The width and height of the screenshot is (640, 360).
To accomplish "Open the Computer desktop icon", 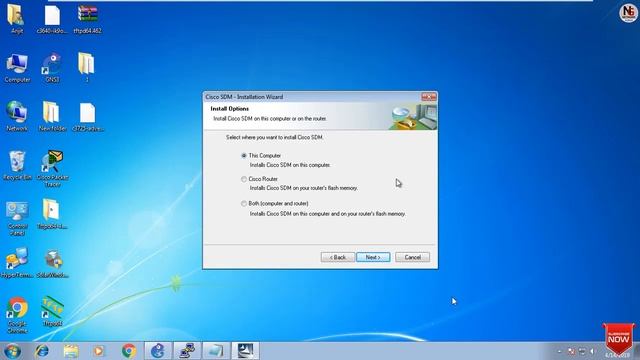I will click(17, 68).
